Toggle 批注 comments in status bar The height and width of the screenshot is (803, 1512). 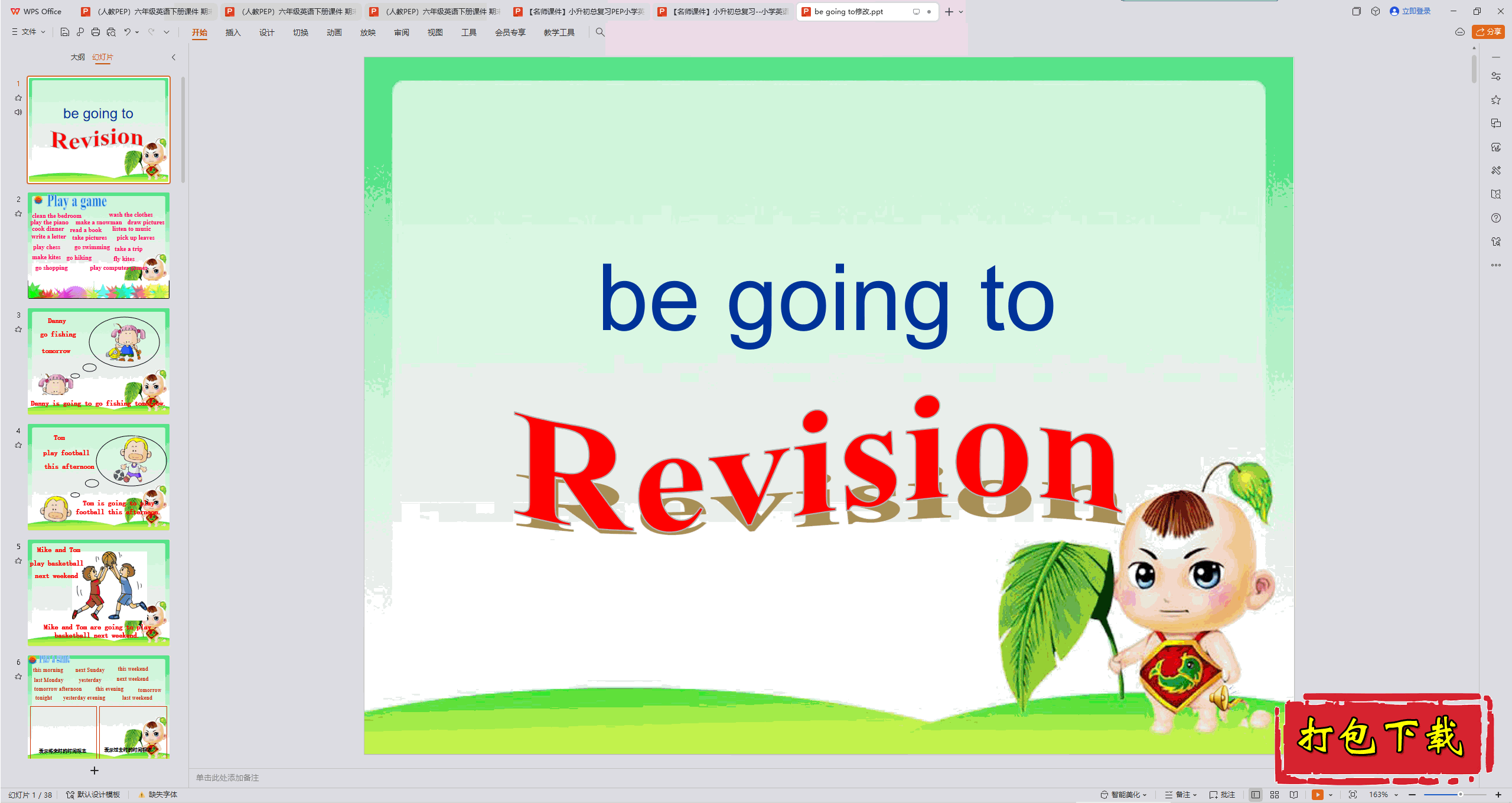[1223, 795]
